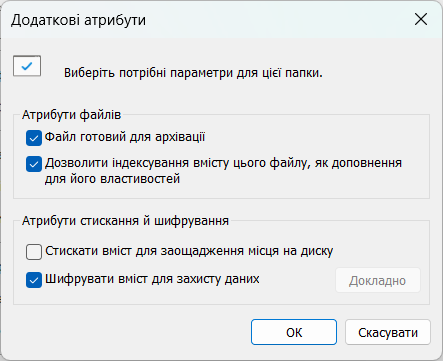The width and height of the screenshot is (443, 361).
Task: Click the 'Атрибути файлів' group heading
Action: point(71,115)
